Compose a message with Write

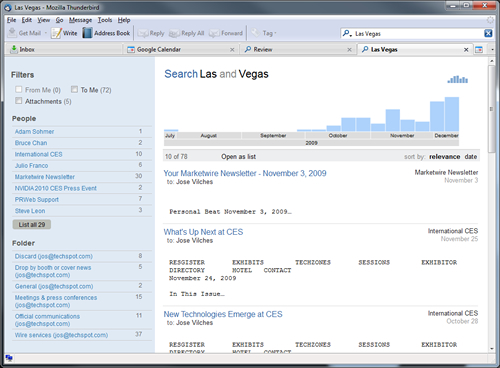(x=64, y=33)
